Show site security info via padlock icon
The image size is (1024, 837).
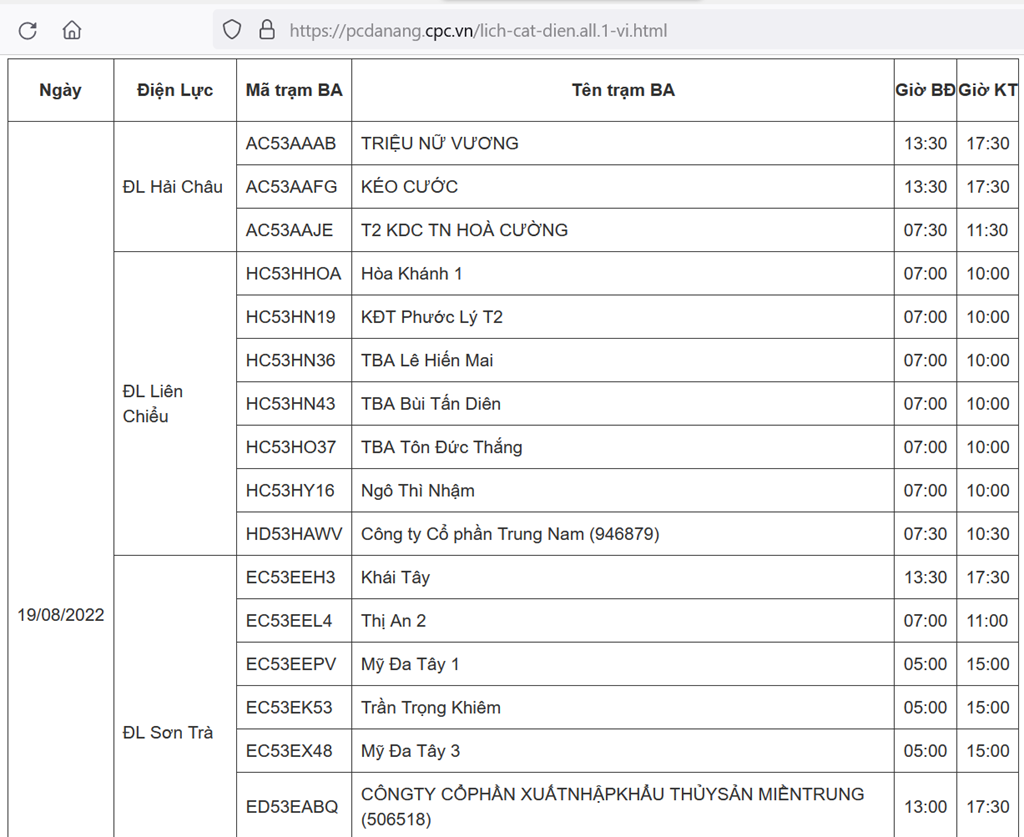[267, 29]
